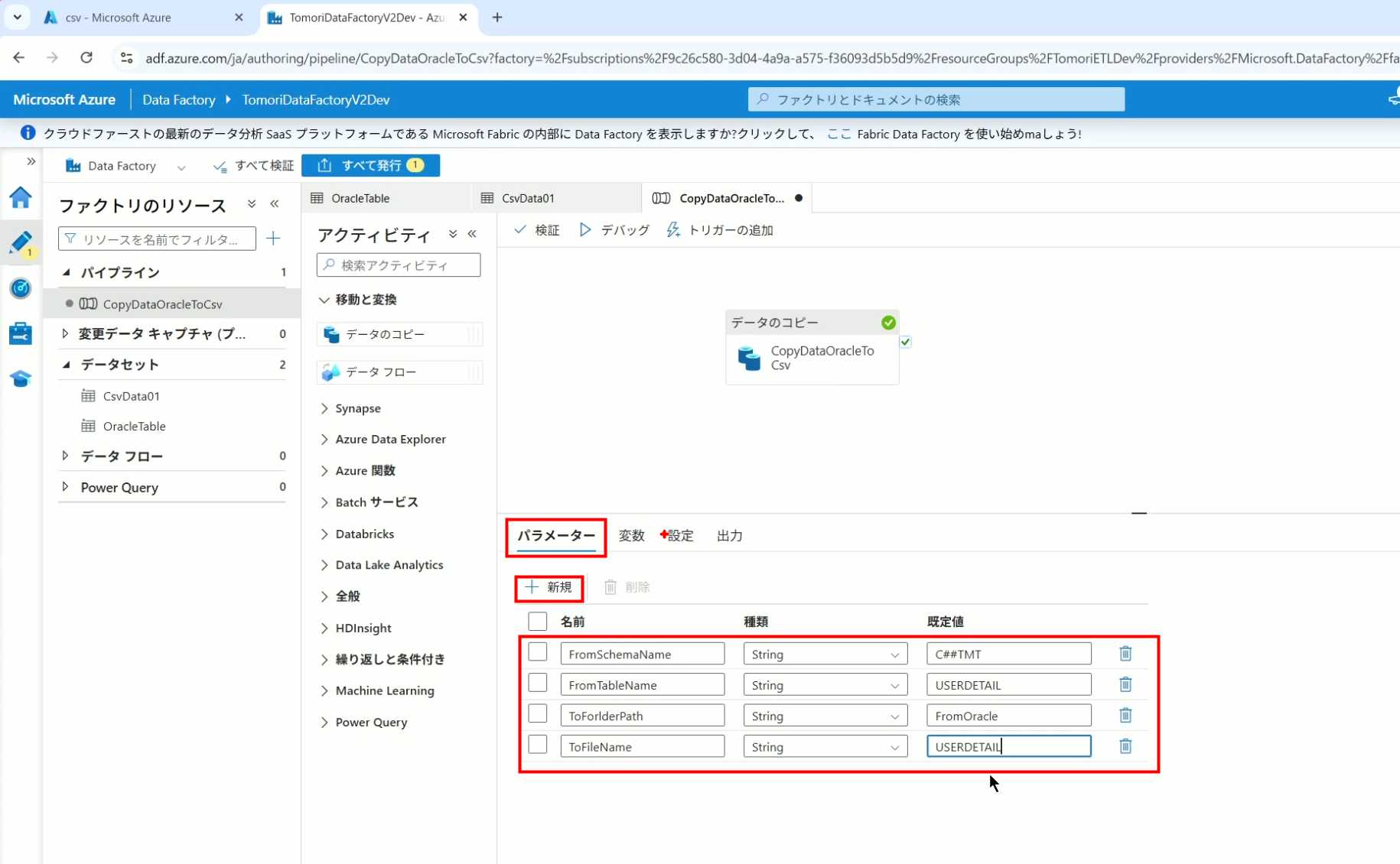The image size is (1400, 864).
Task: Click the デバッグ play icon
Action: [585, 230]
